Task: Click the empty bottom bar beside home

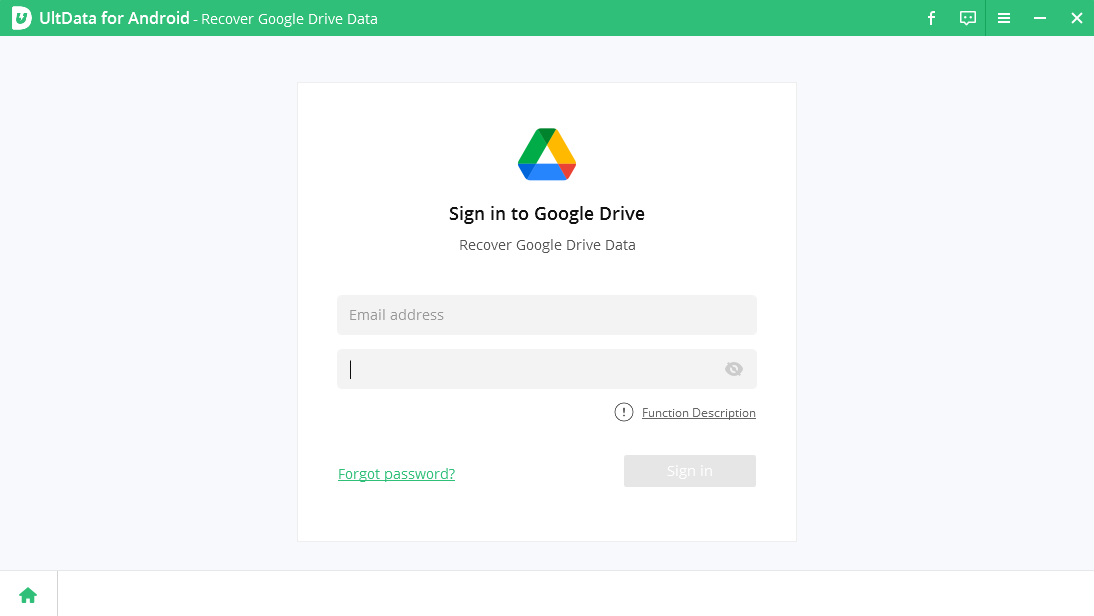Action: click(x=575, y=594)
